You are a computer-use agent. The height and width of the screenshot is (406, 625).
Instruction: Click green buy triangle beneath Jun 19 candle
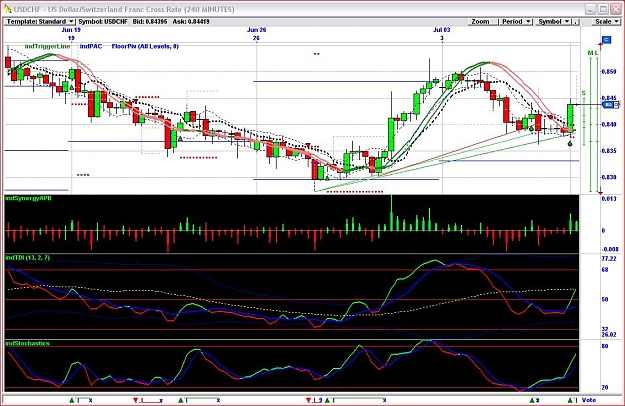coord(72,87)
